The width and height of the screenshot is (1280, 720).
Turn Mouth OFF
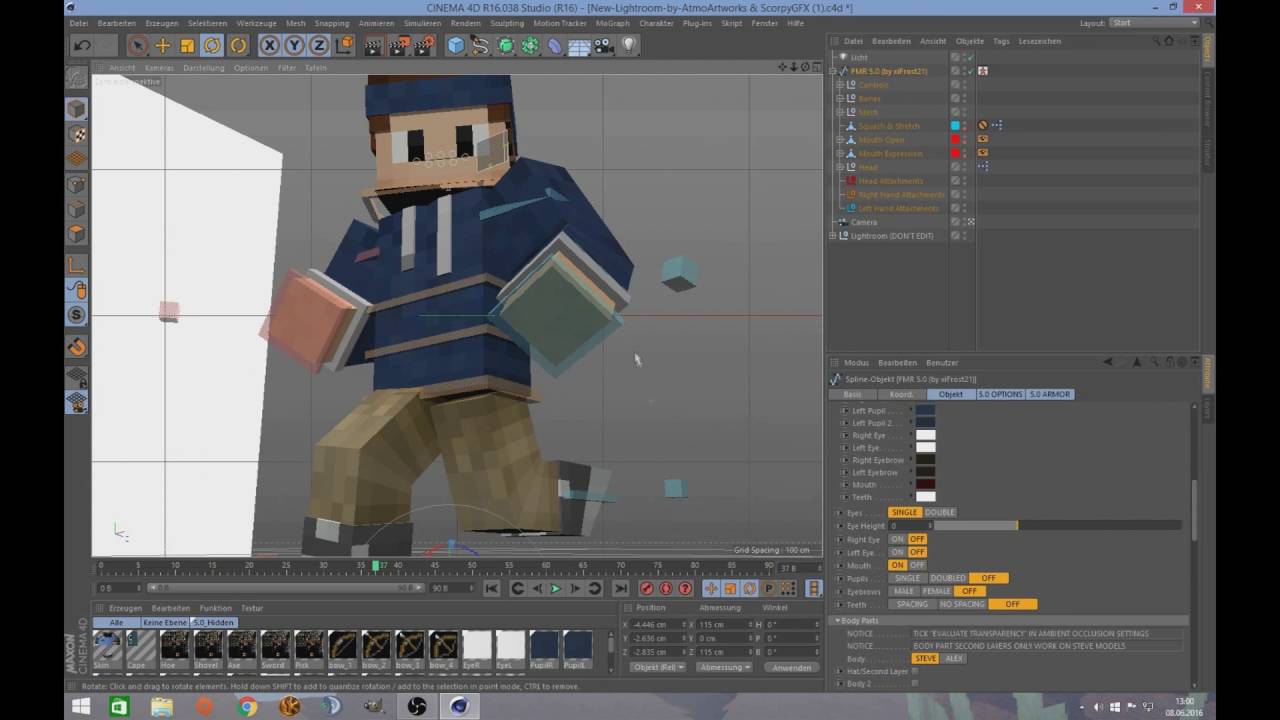(916, 565)
